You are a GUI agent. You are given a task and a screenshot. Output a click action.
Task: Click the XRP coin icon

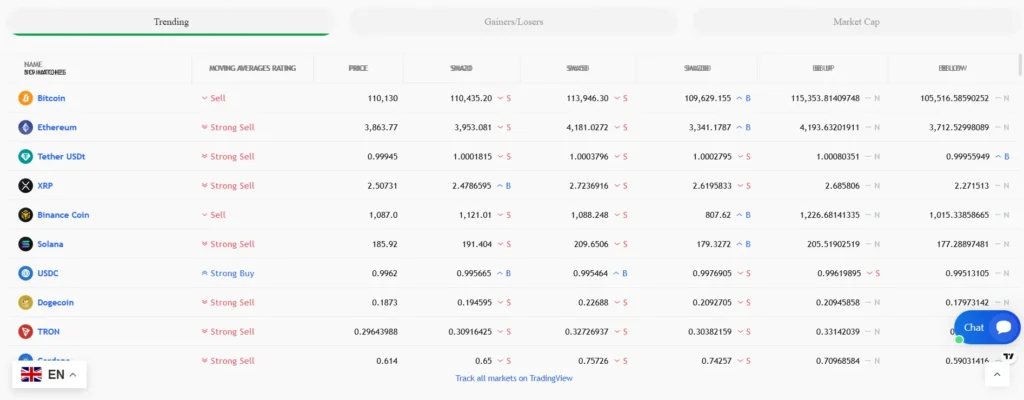26,185
